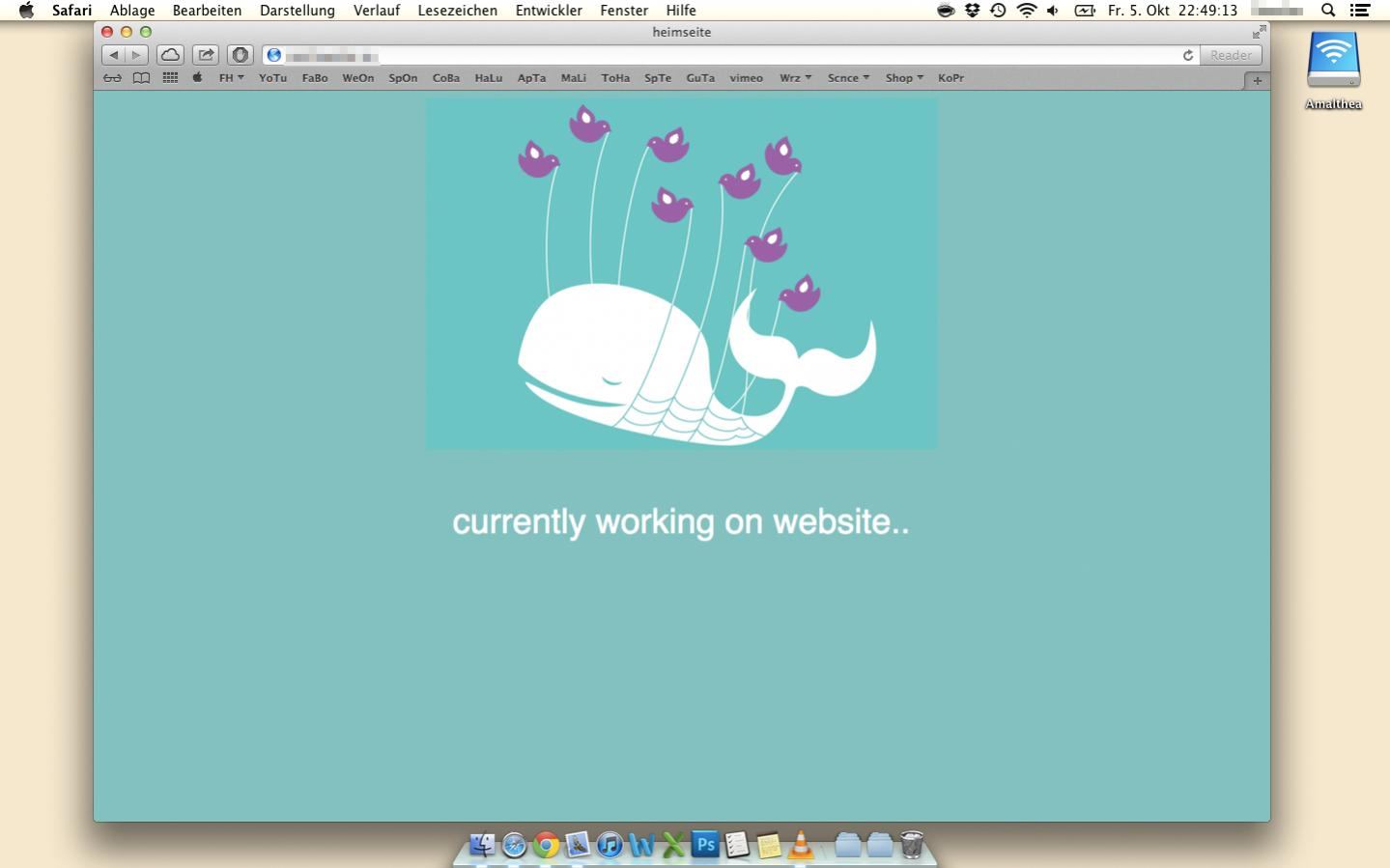Launch iTunes from the Dock
Image resolution: width=1390 pixels, height=868 pixels.
tap(610, 845)
